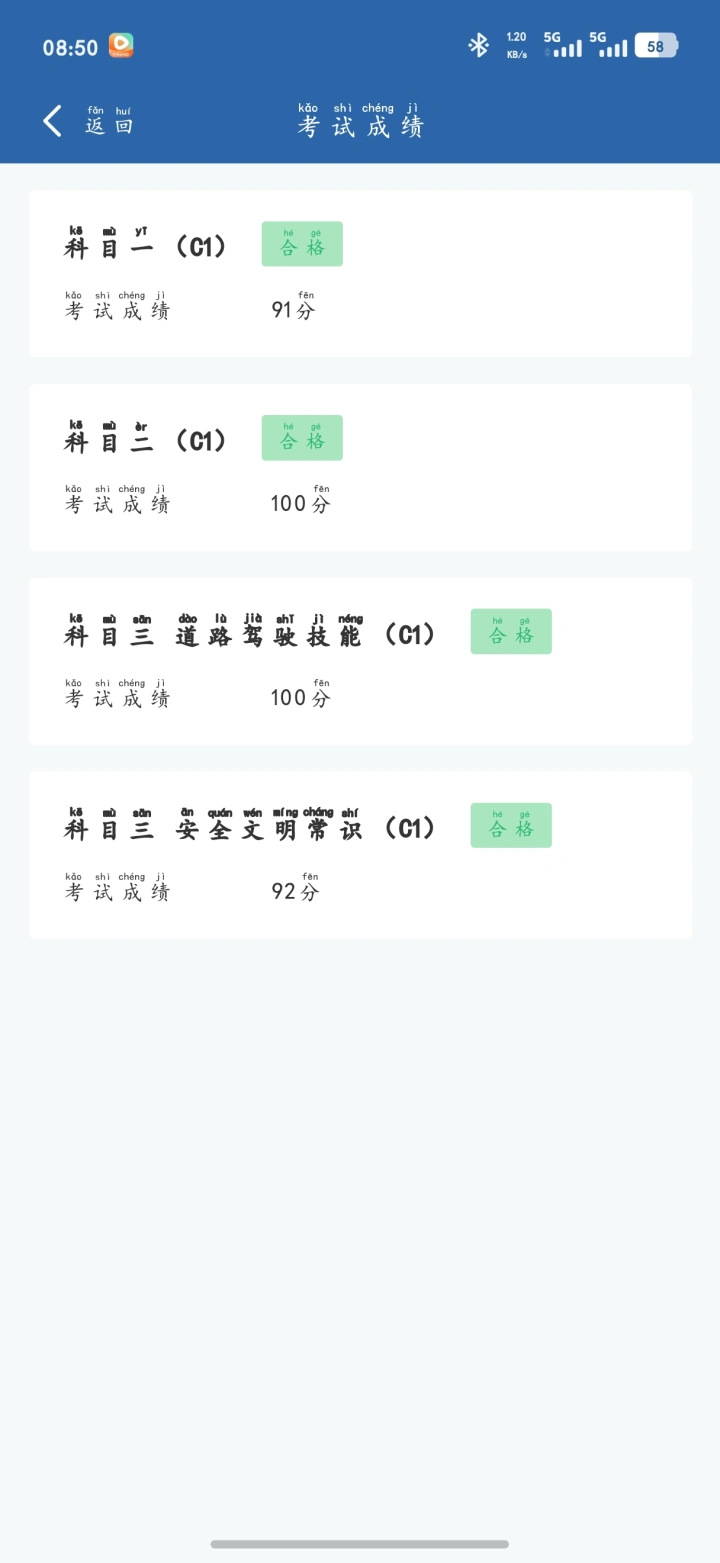Tap the back arrow icon

tap(53, 121)
